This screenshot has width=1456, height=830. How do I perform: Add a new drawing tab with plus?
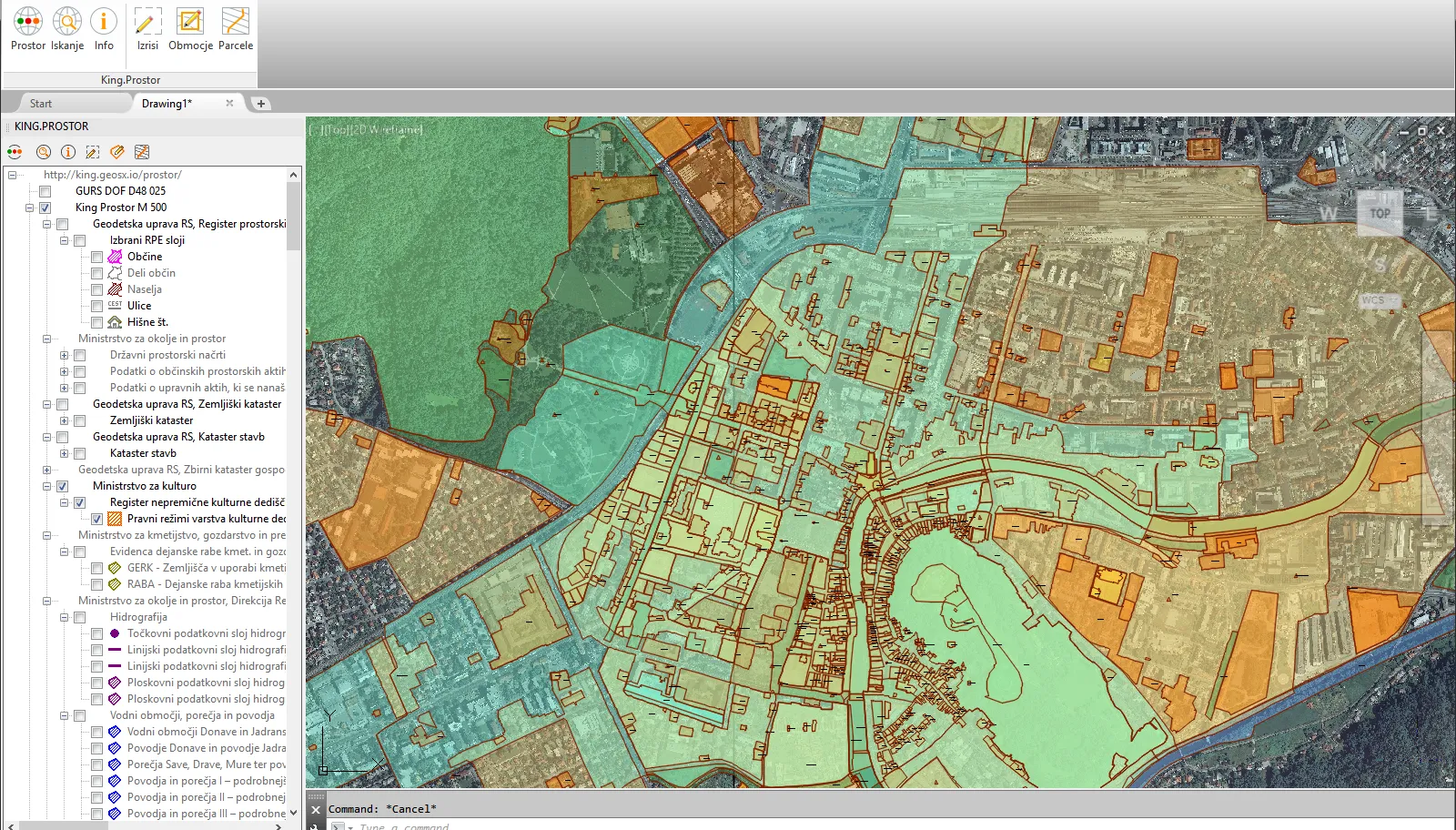(x=261, y=104)
